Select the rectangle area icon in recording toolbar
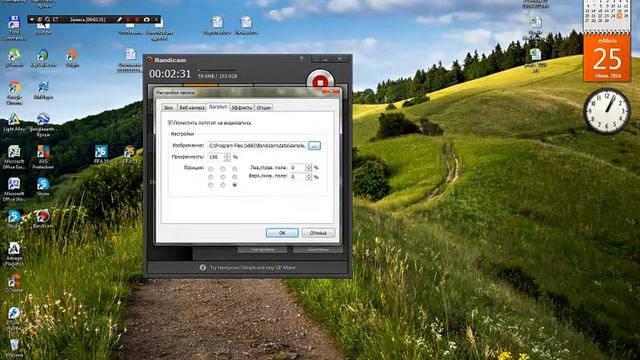640x360 pixels. click(56, 20)
